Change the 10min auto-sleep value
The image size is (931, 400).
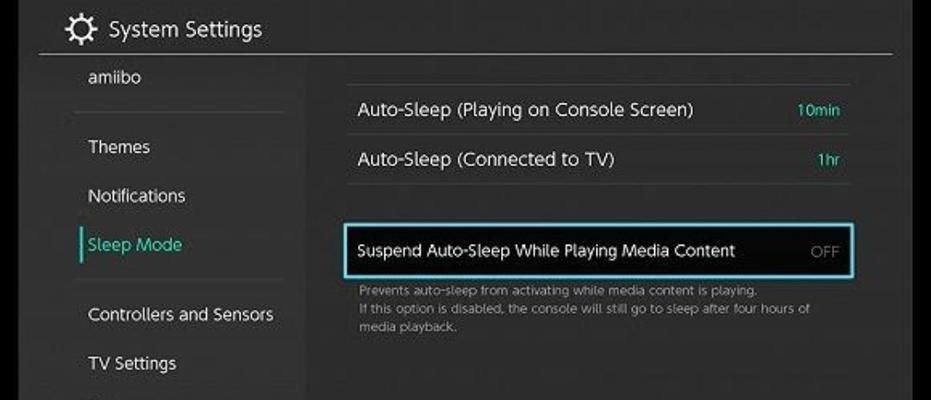pyautogui.click(x=818, y=110)
